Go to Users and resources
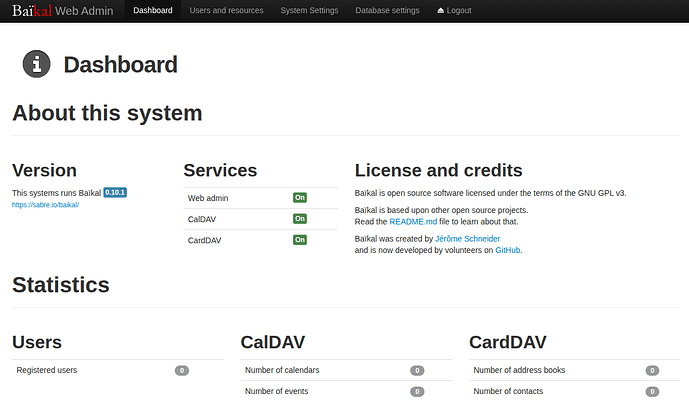 point(226,10)
